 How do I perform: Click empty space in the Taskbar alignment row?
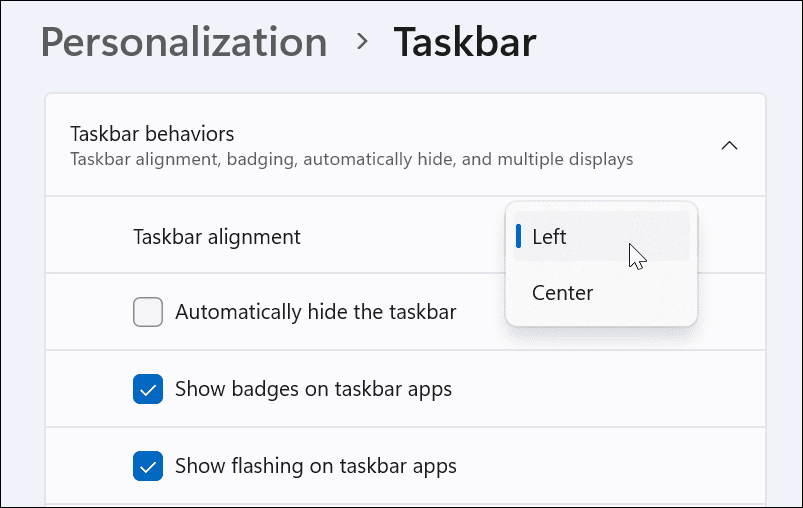click(x=400, y=237)
